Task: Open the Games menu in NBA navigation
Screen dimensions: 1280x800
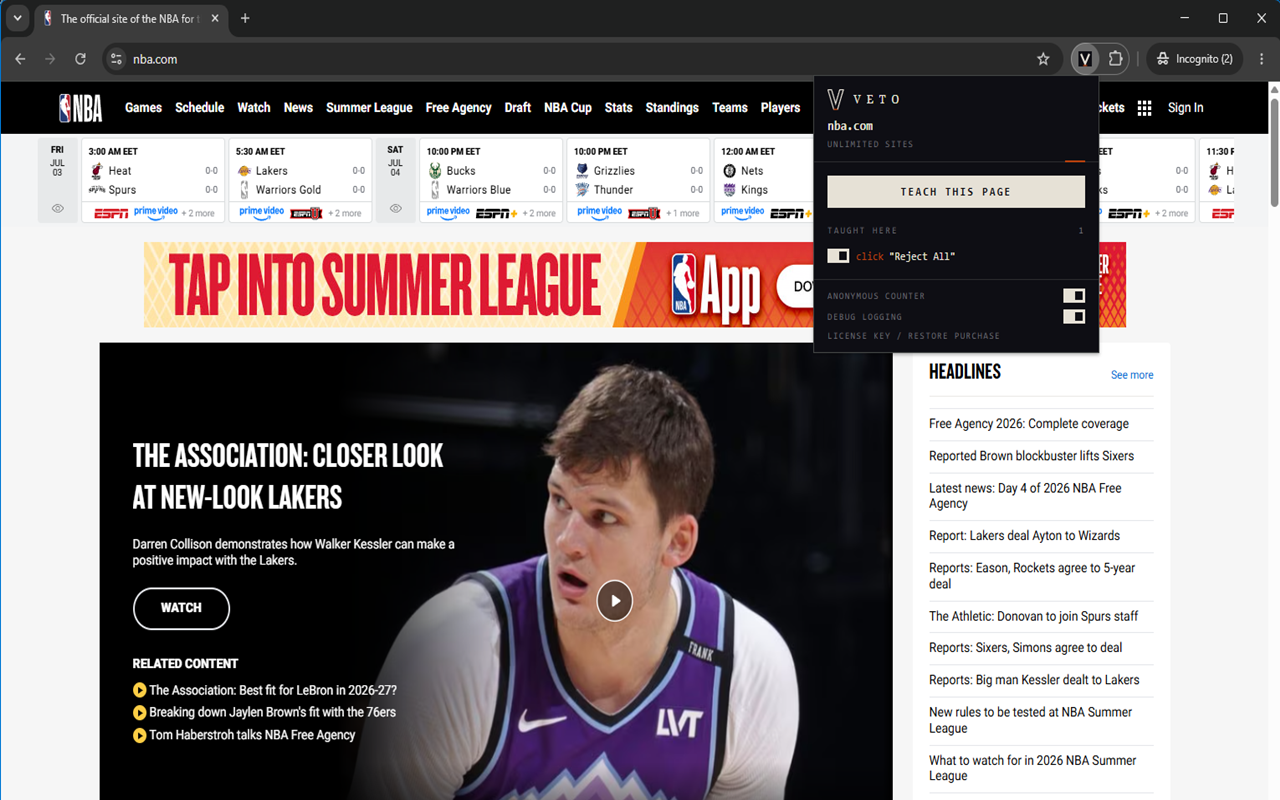Action: [143, 108]
